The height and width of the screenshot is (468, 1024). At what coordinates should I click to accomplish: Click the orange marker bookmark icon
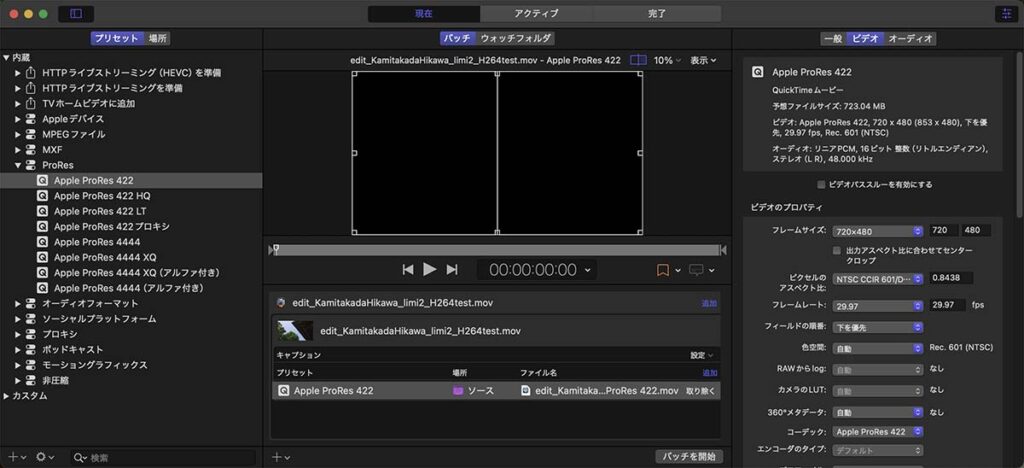click(662, 269)
